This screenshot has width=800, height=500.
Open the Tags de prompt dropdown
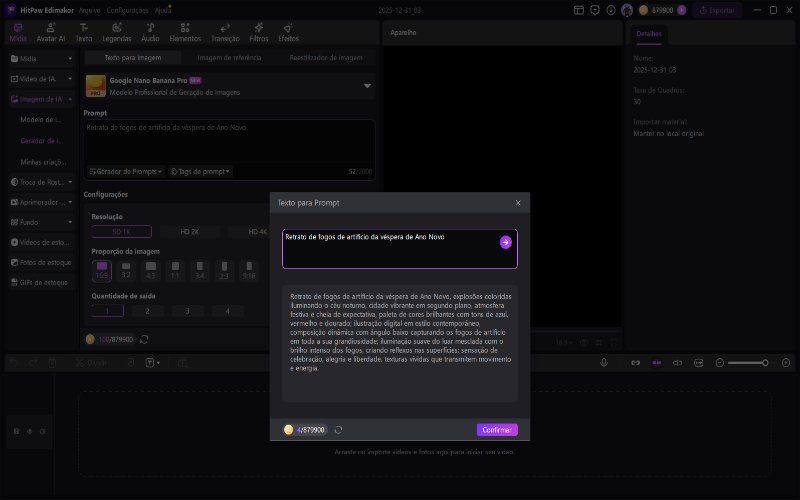point(200,171)
